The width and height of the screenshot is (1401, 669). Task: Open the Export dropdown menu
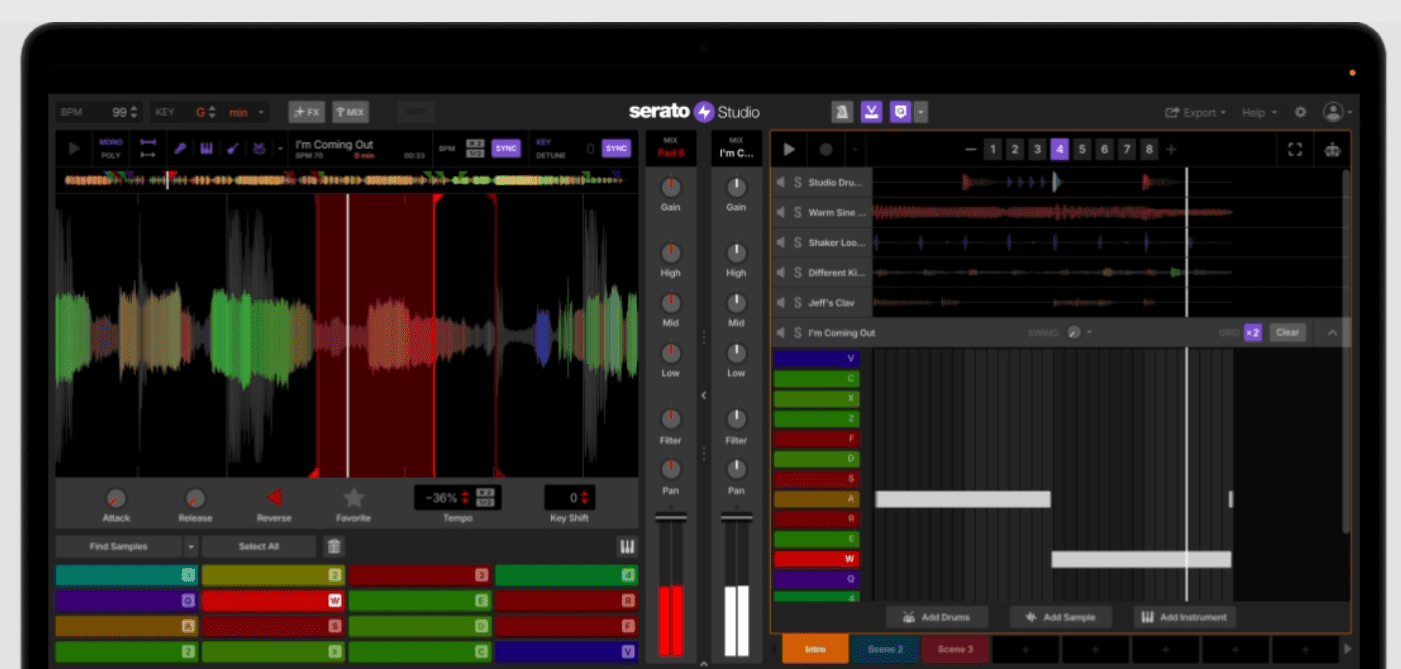pyautogui.click(x=1196, y=113)
